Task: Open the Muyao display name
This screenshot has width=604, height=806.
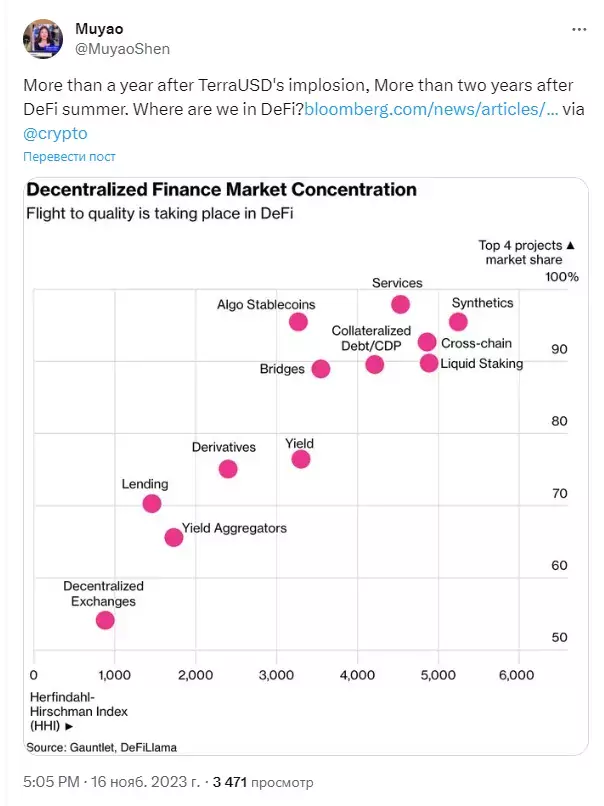Action: [x=99, y=29]
